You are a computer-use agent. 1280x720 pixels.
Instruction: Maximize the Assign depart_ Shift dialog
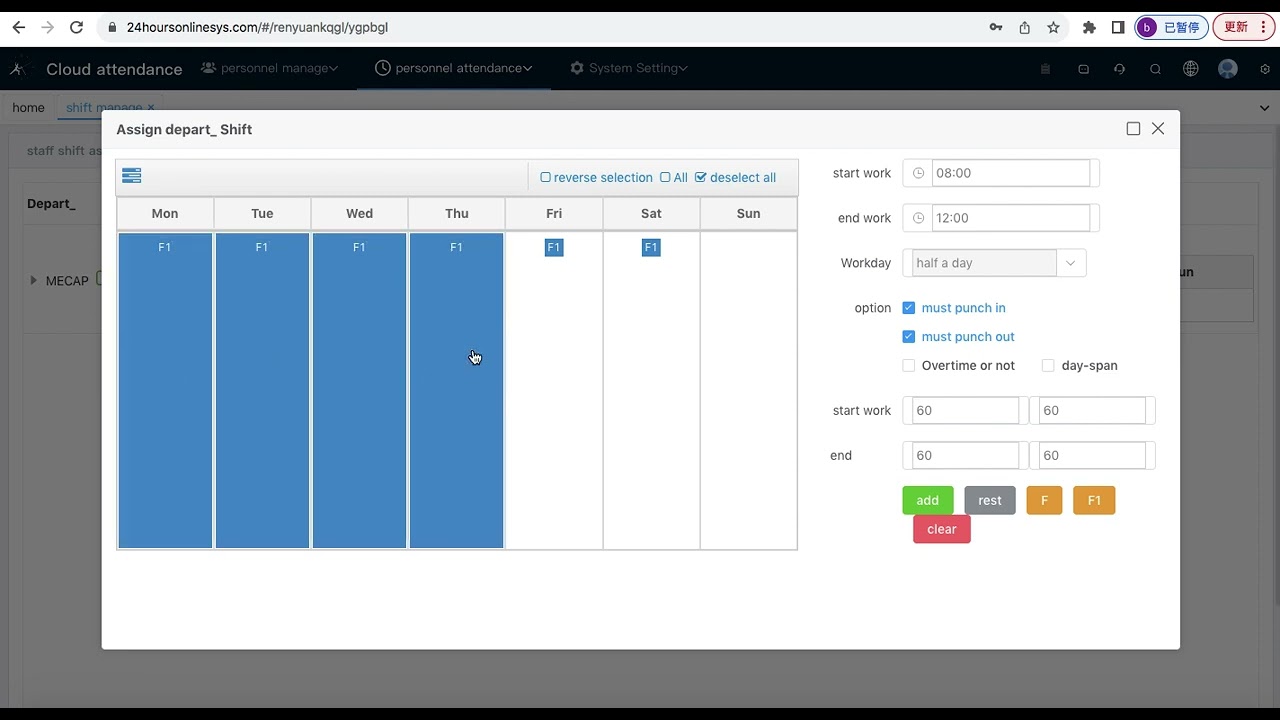(x=1133, y=129)
